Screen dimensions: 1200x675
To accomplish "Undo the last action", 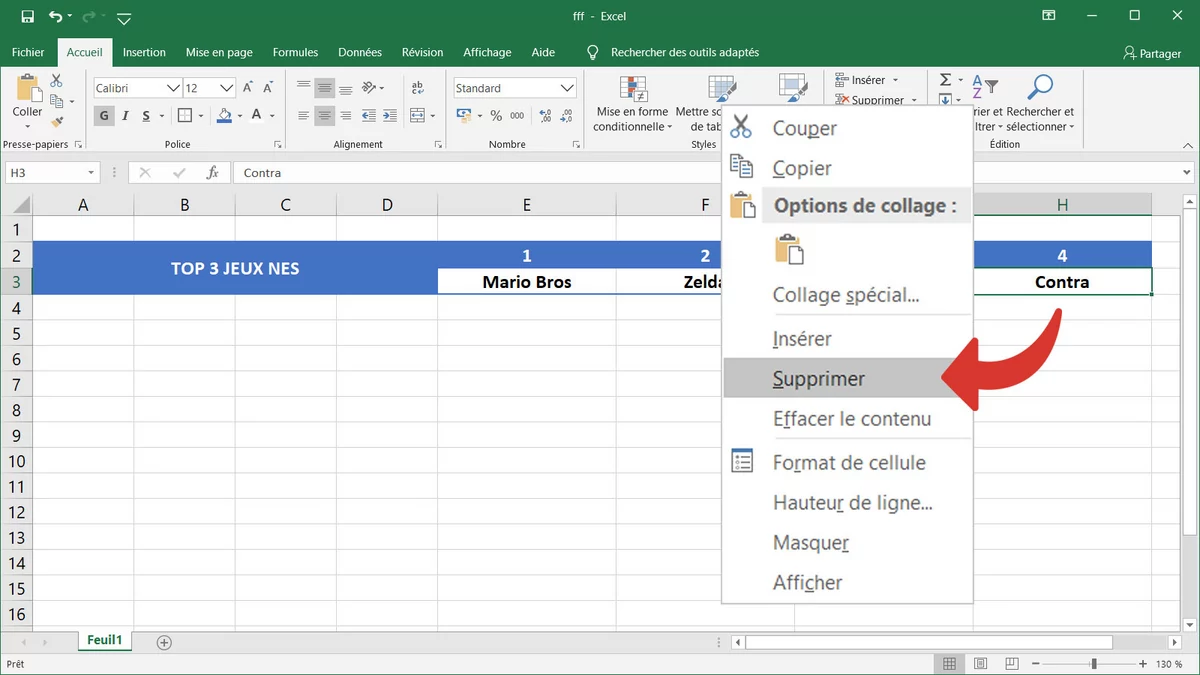I will tap(56, 17).
